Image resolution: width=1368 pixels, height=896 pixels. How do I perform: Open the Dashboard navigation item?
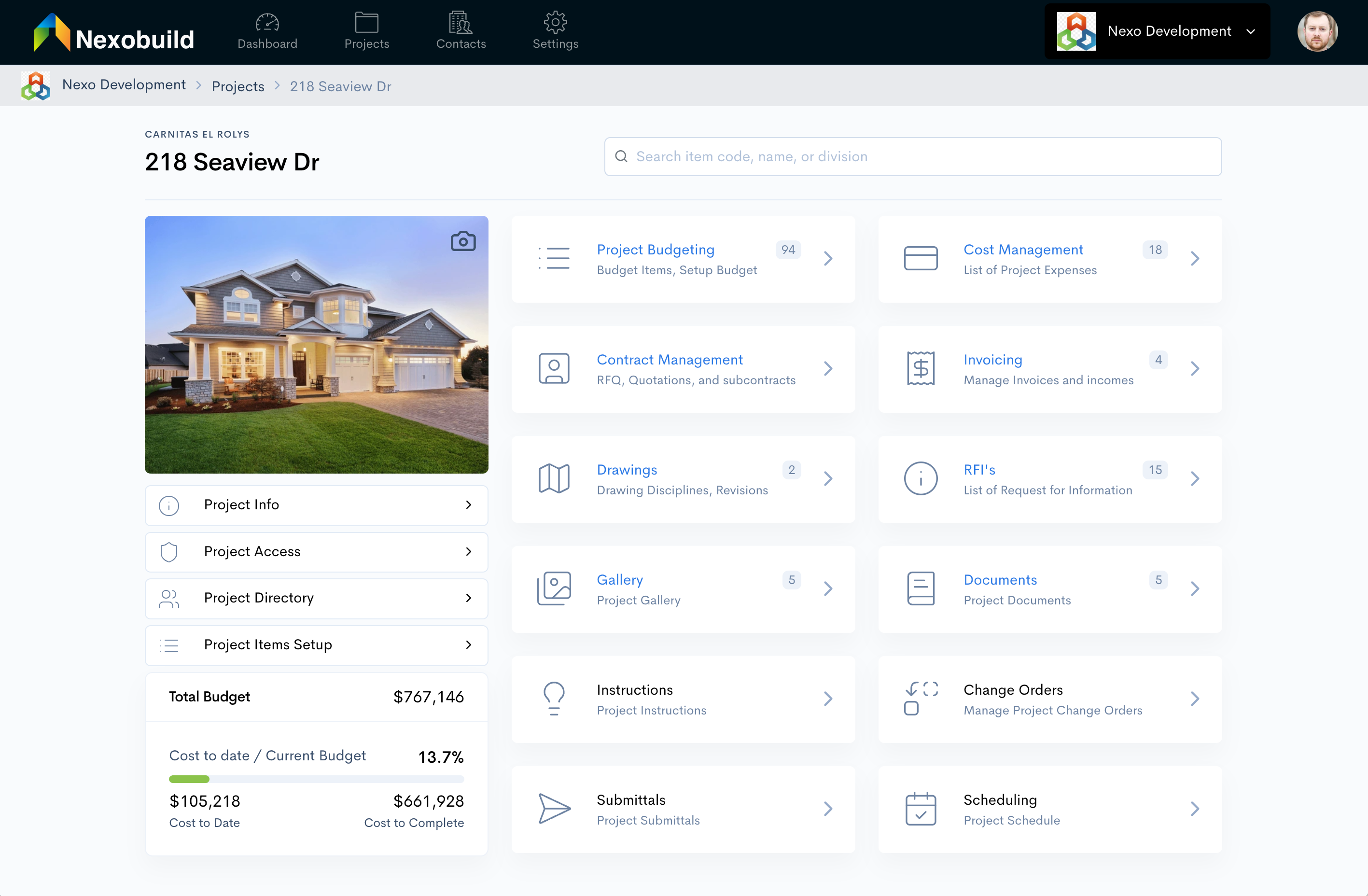pyautogui.click(x=267, y=31)
